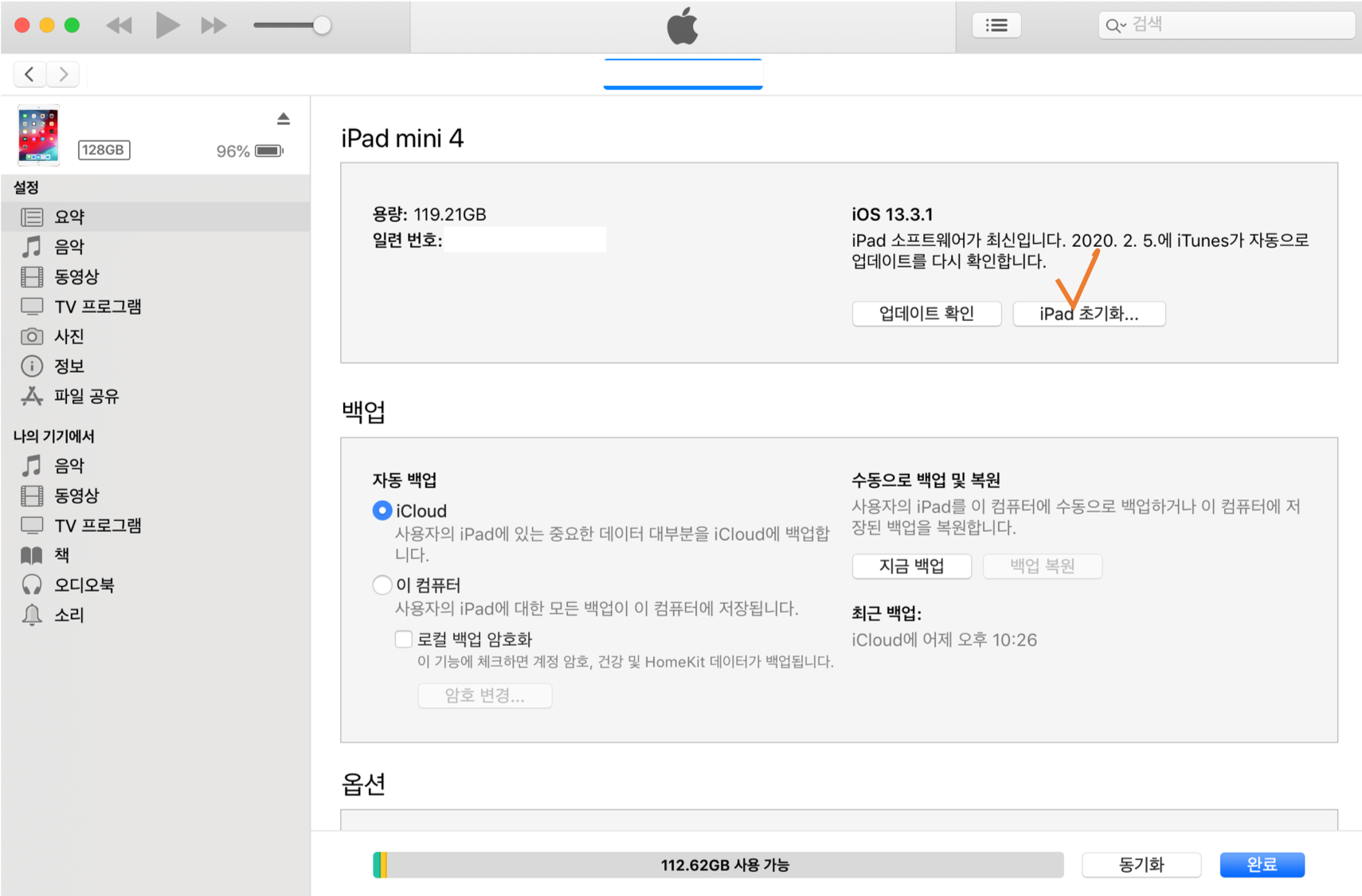
Task: Click the 동기화 button
Action: [x=1141, y=865]
